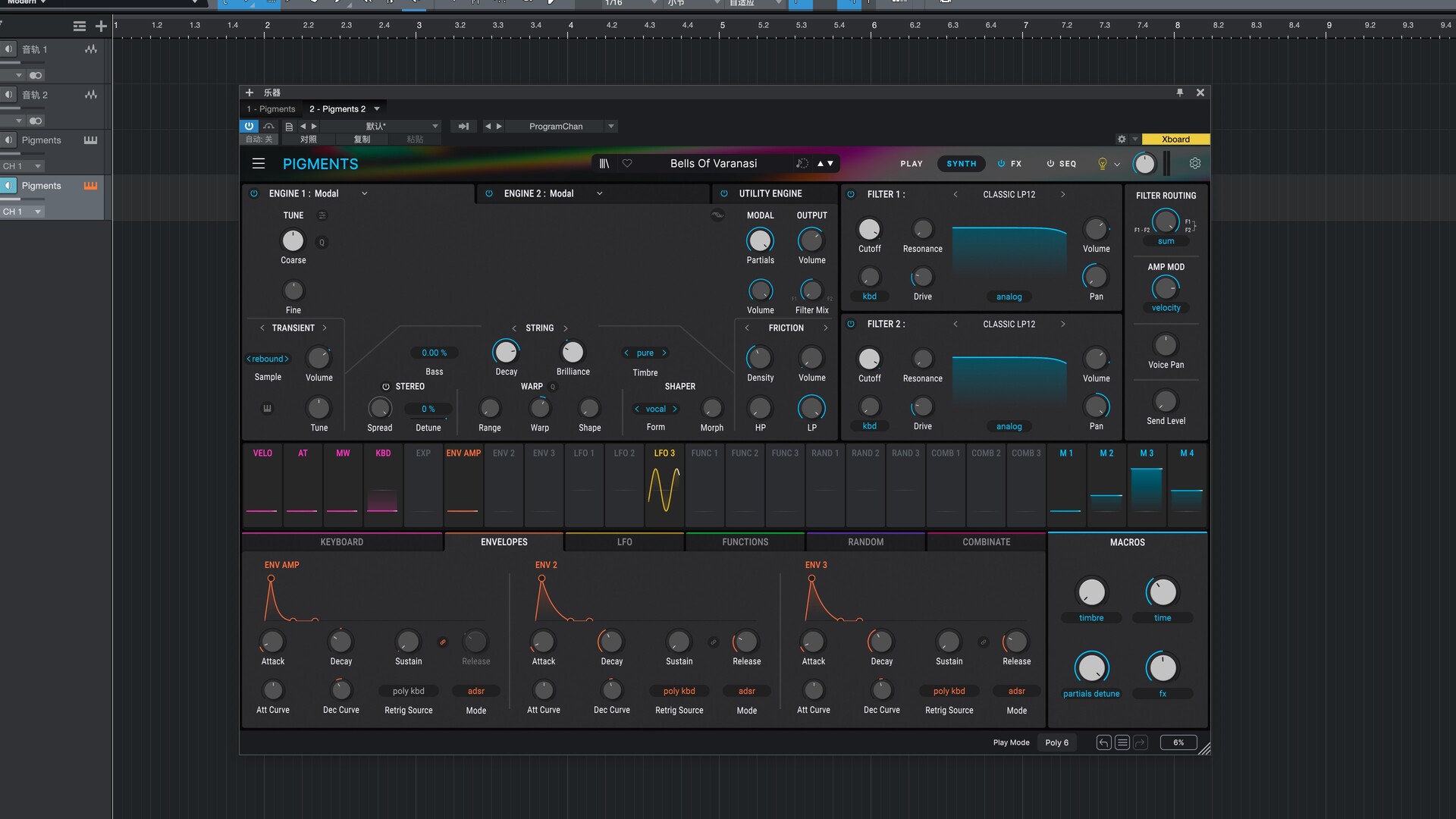The width and height of the screenshot is (1456, 819).
Task: Click the Xboard button
Action: (x=1175, y=140)
